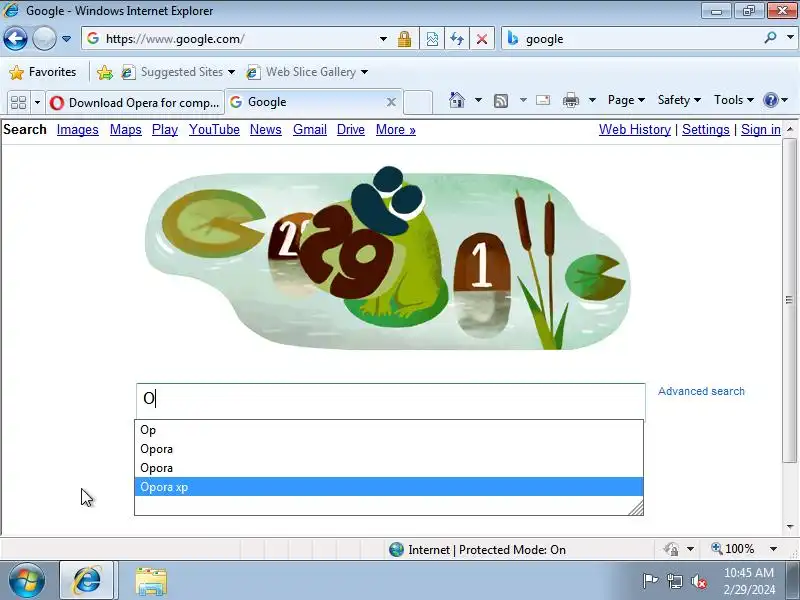Screen dimensions: 800x600
Task: Open the Drive link
Action: click(351, 130)
